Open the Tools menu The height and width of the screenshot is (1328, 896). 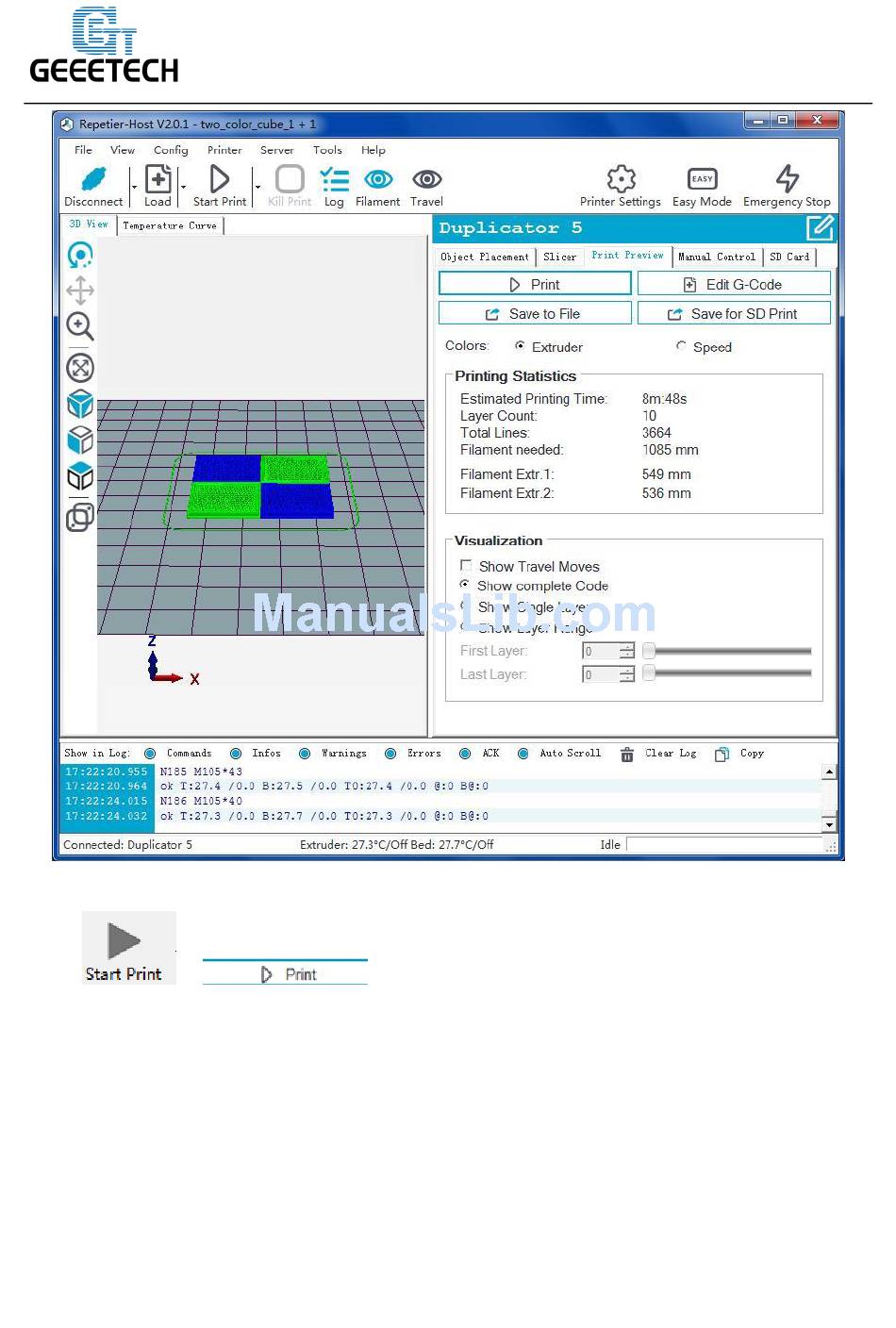point(327,150)
